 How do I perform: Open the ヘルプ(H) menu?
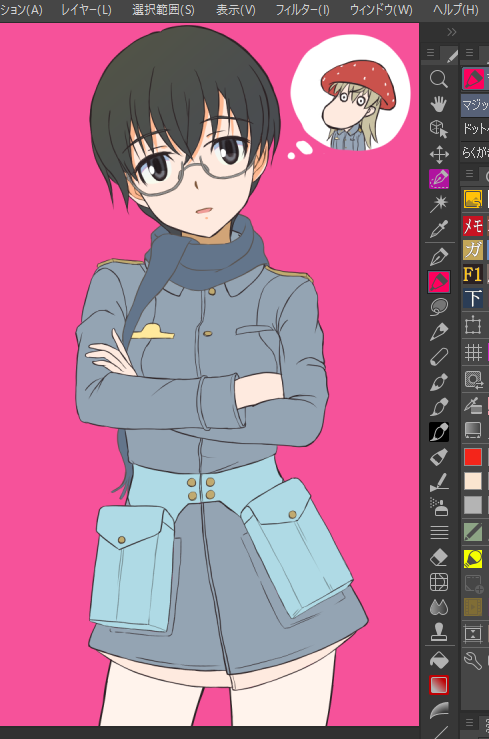click(455, 9)
